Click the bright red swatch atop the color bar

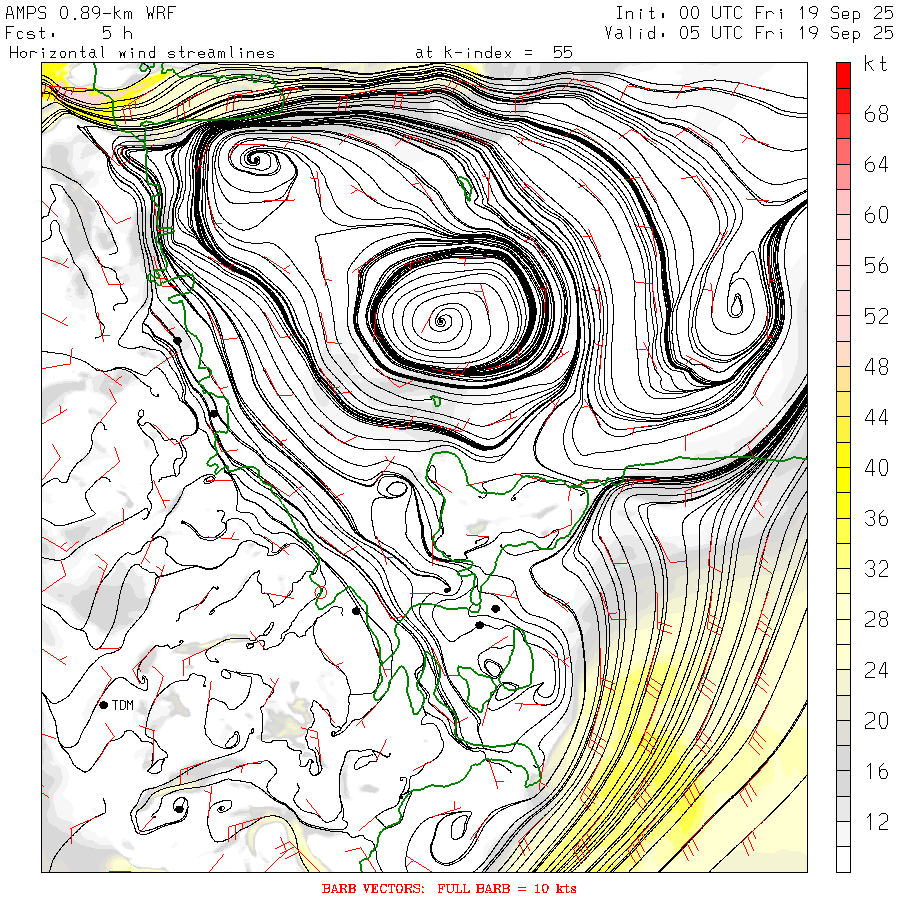point(843,74)
